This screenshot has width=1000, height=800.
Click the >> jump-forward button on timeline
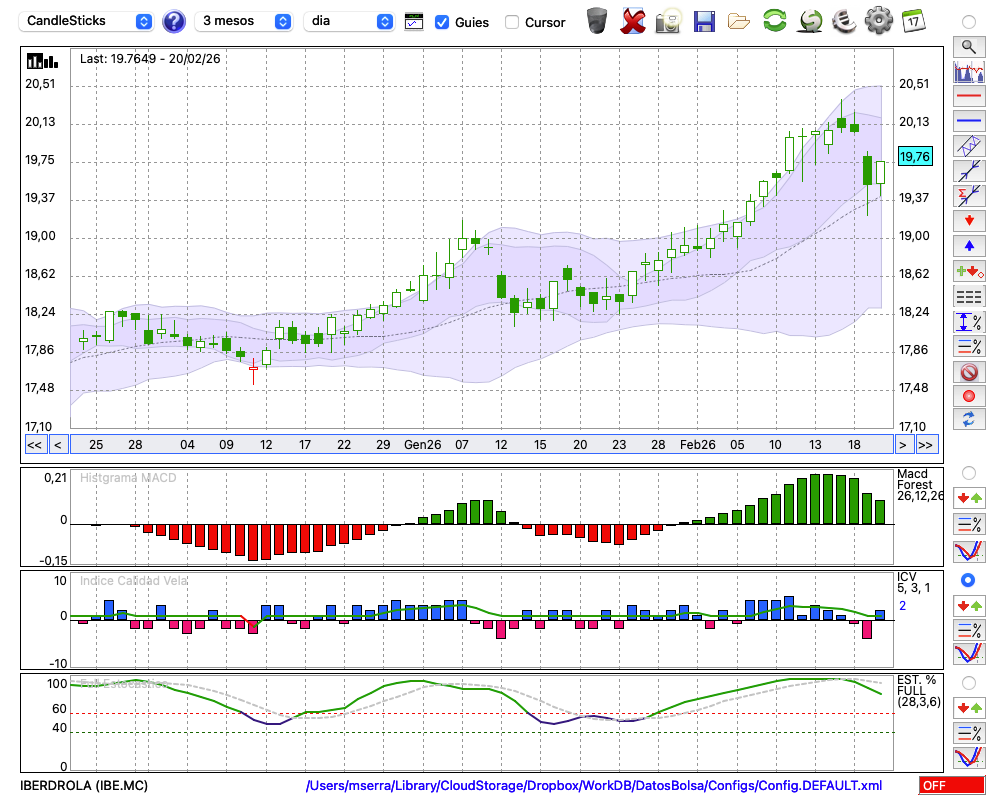(927, 444)
